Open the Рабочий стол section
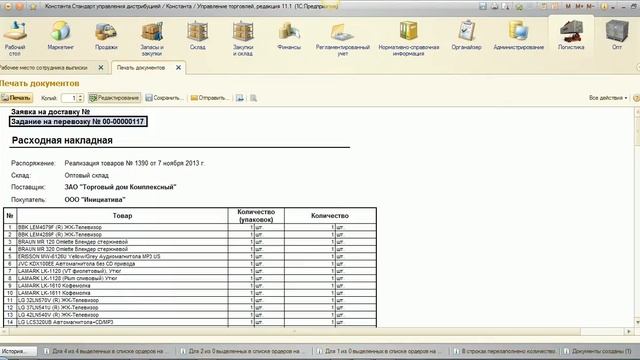The image size is (640, 360). (15, 38)
